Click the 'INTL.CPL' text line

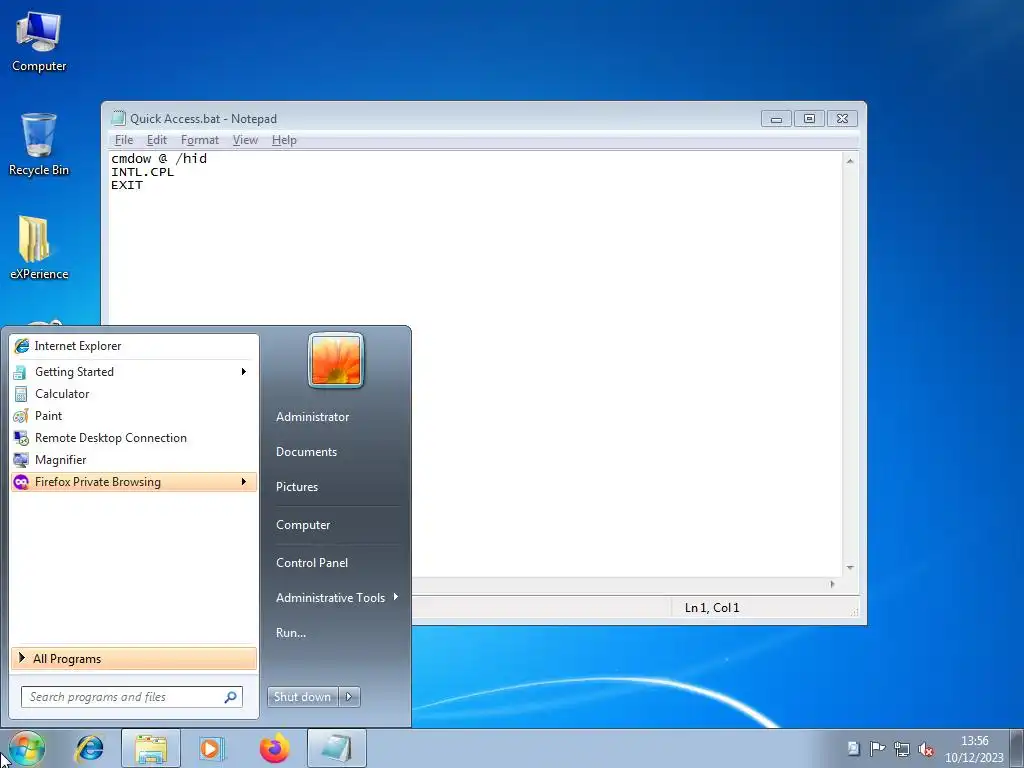(142, 172)
